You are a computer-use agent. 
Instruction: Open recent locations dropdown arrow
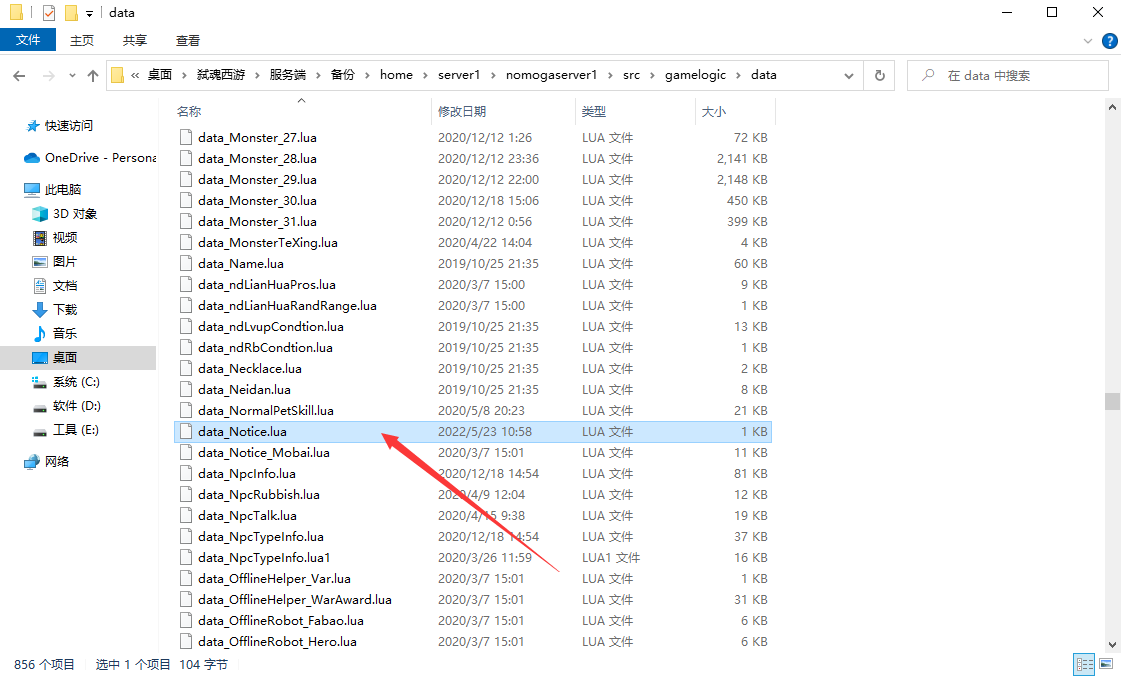72,75
